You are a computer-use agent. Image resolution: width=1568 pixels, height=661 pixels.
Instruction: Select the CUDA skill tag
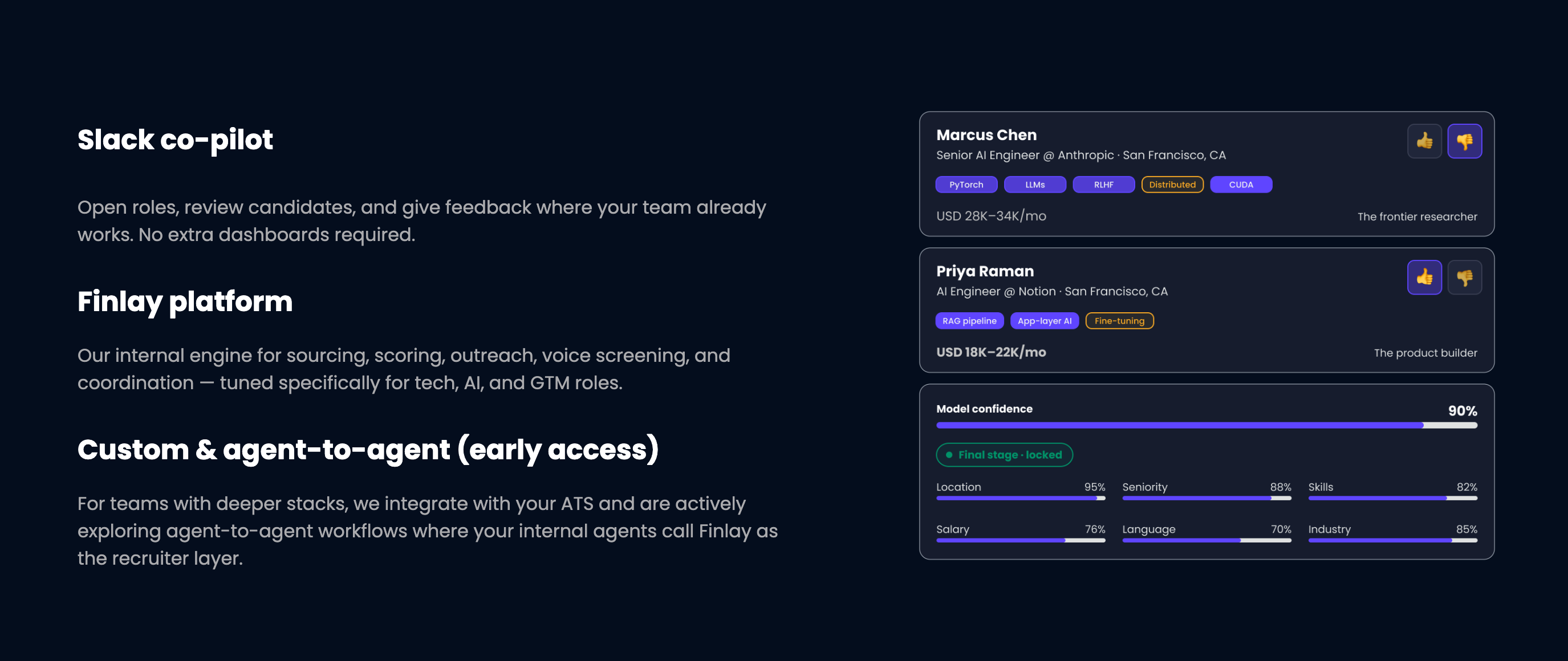pos(1241,184)
